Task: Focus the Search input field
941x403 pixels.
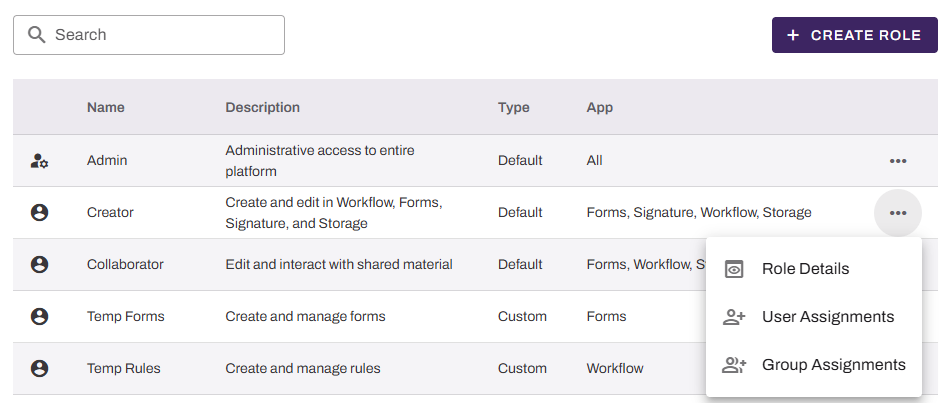Action: click(x=149, y=35)
